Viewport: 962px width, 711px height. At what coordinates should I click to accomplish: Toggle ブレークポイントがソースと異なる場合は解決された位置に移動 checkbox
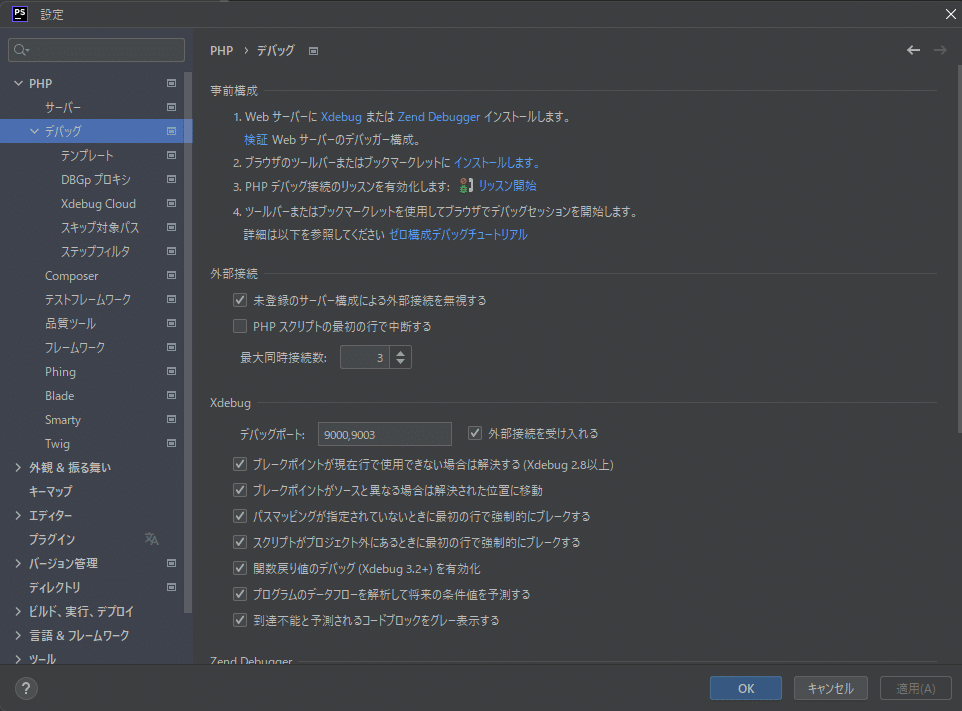(240, 490)
